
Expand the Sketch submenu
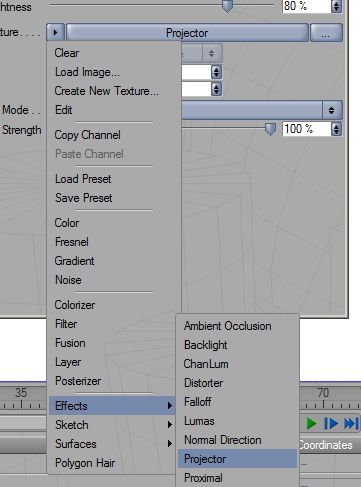point(112,425)
